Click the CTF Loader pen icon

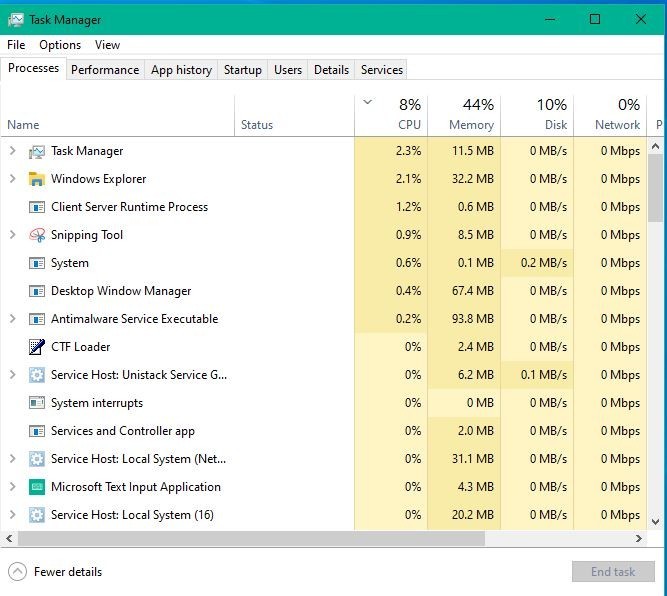click(x=37, y=347)
